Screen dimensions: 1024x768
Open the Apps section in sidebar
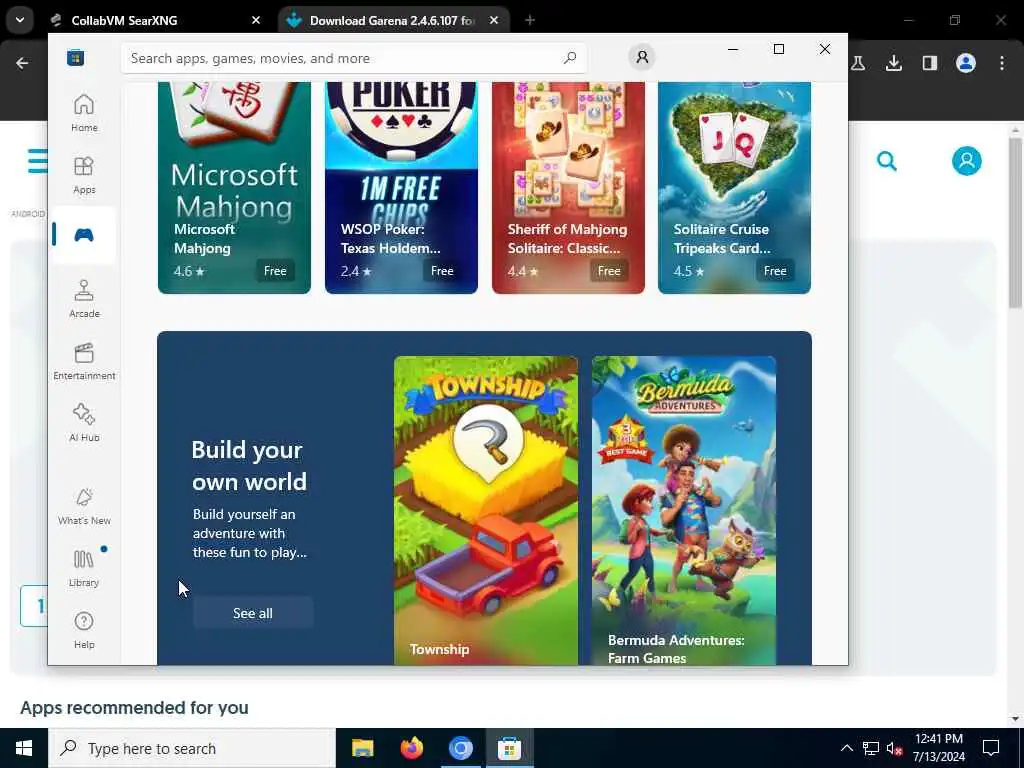pos(84,175)
